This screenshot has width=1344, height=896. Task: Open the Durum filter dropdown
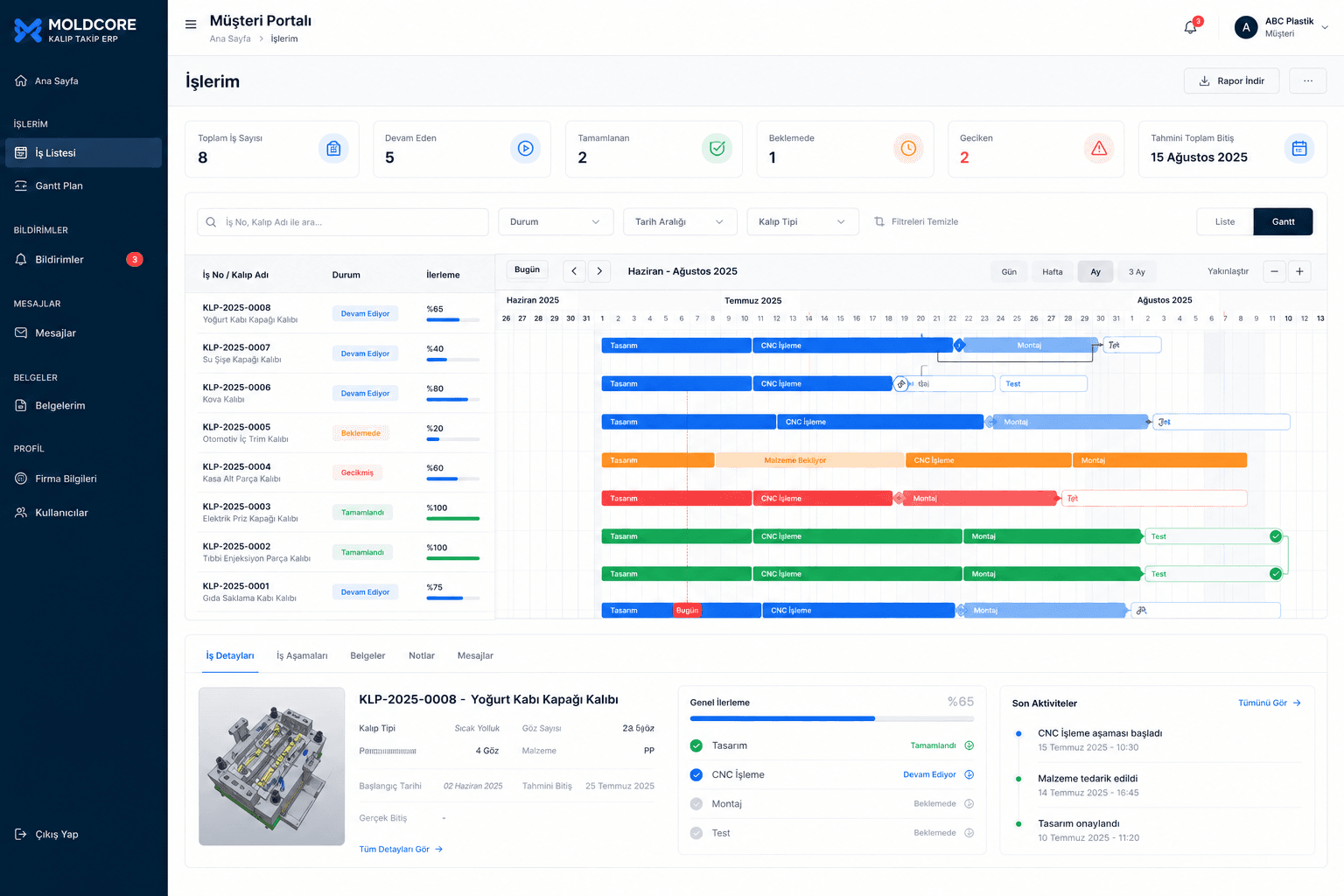[x=556, y=222]
